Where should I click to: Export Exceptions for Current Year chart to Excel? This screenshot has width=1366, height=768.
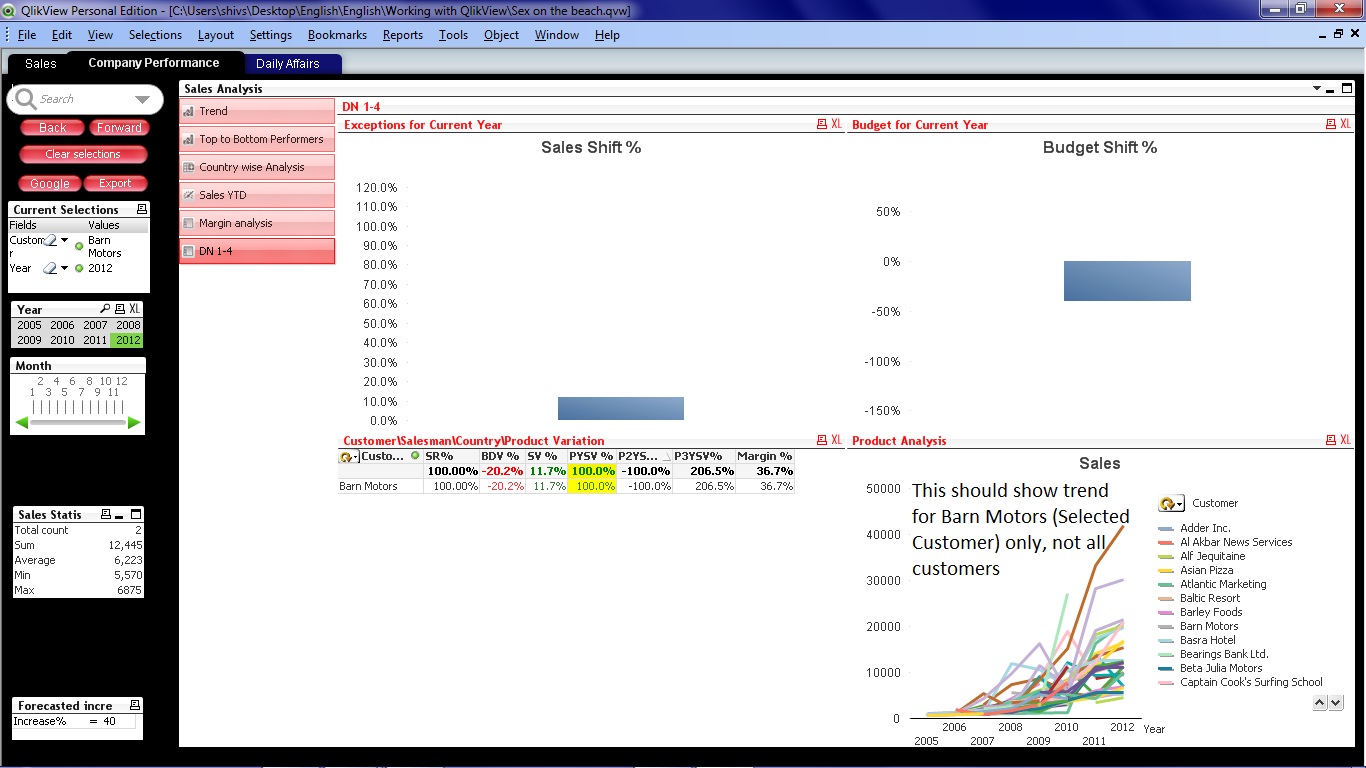pos(837,124)
